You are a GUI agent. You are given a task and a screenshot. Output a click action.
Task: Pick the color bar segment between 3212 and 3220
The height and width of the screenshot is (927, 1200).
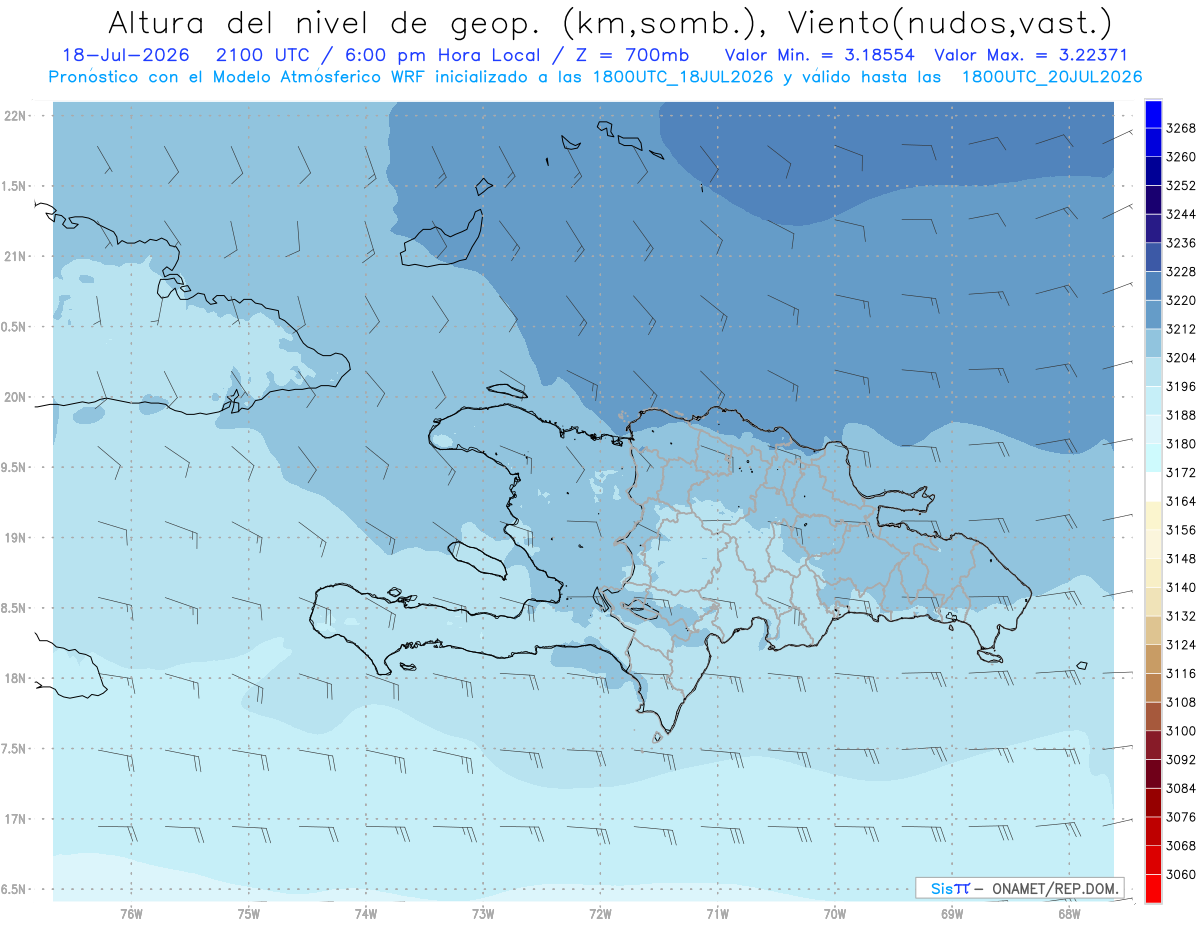1152,315
